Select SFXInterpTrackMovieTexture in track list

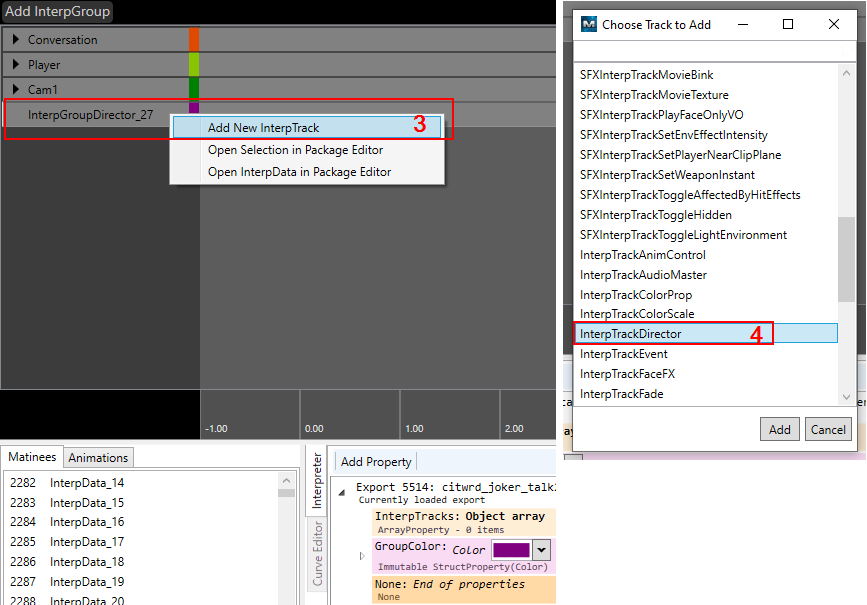click(706, 95)
